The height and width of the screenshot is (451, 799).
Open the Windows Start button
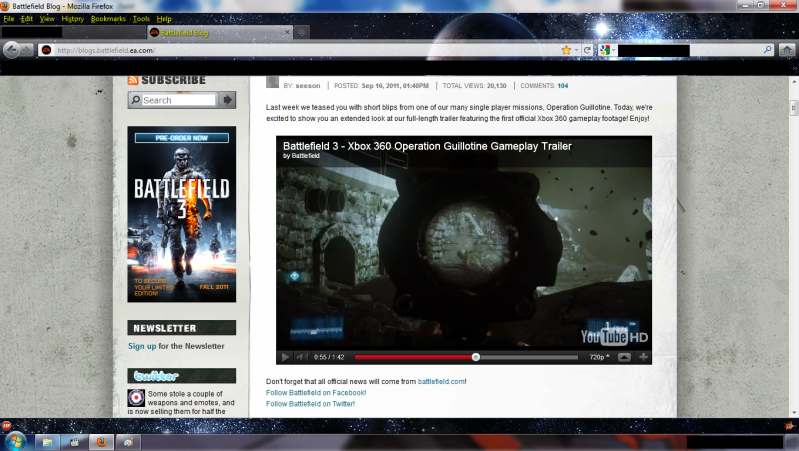14,440
